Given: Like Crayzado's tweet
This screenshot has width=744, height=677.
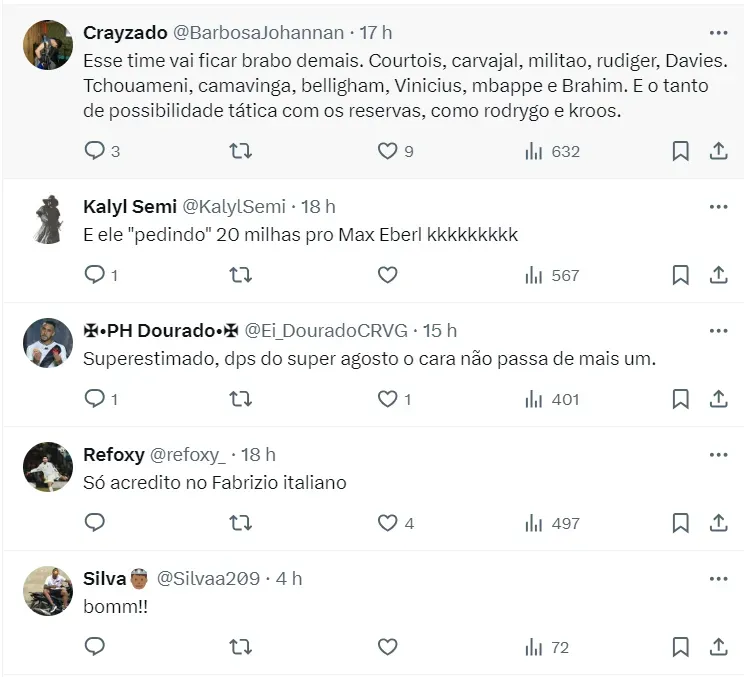Looking at the screenshot, I should click(x=387, y=151).
